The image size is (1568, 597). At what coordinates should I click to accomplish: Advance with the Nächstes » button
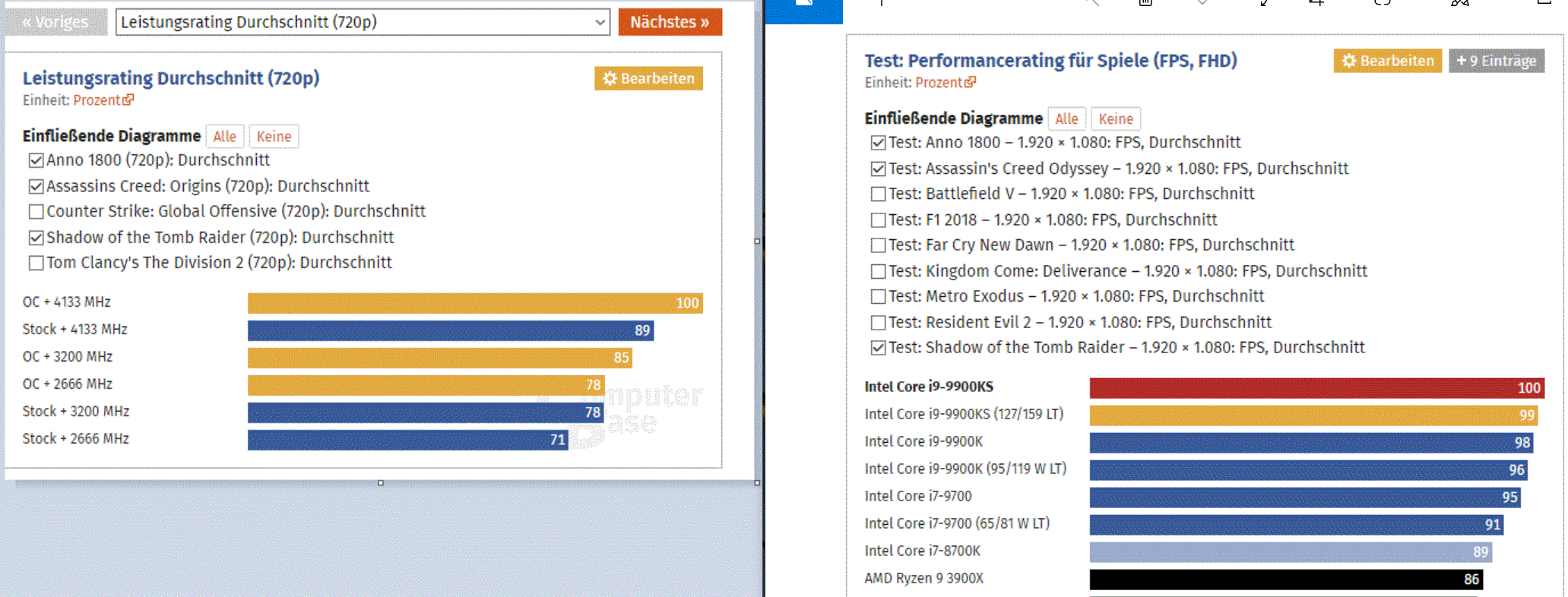(x=670, y=22)
